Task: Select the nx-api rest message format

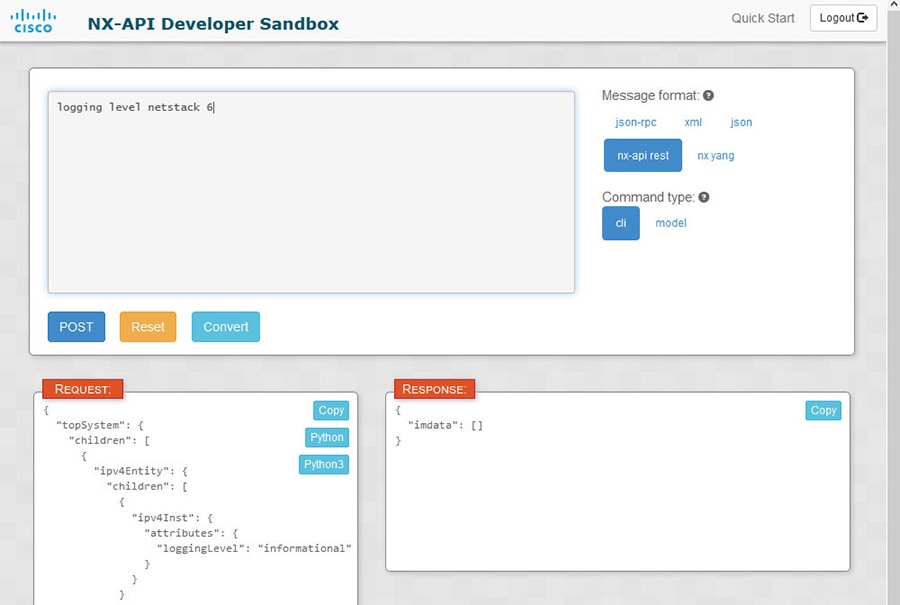Action: point(642,155)
